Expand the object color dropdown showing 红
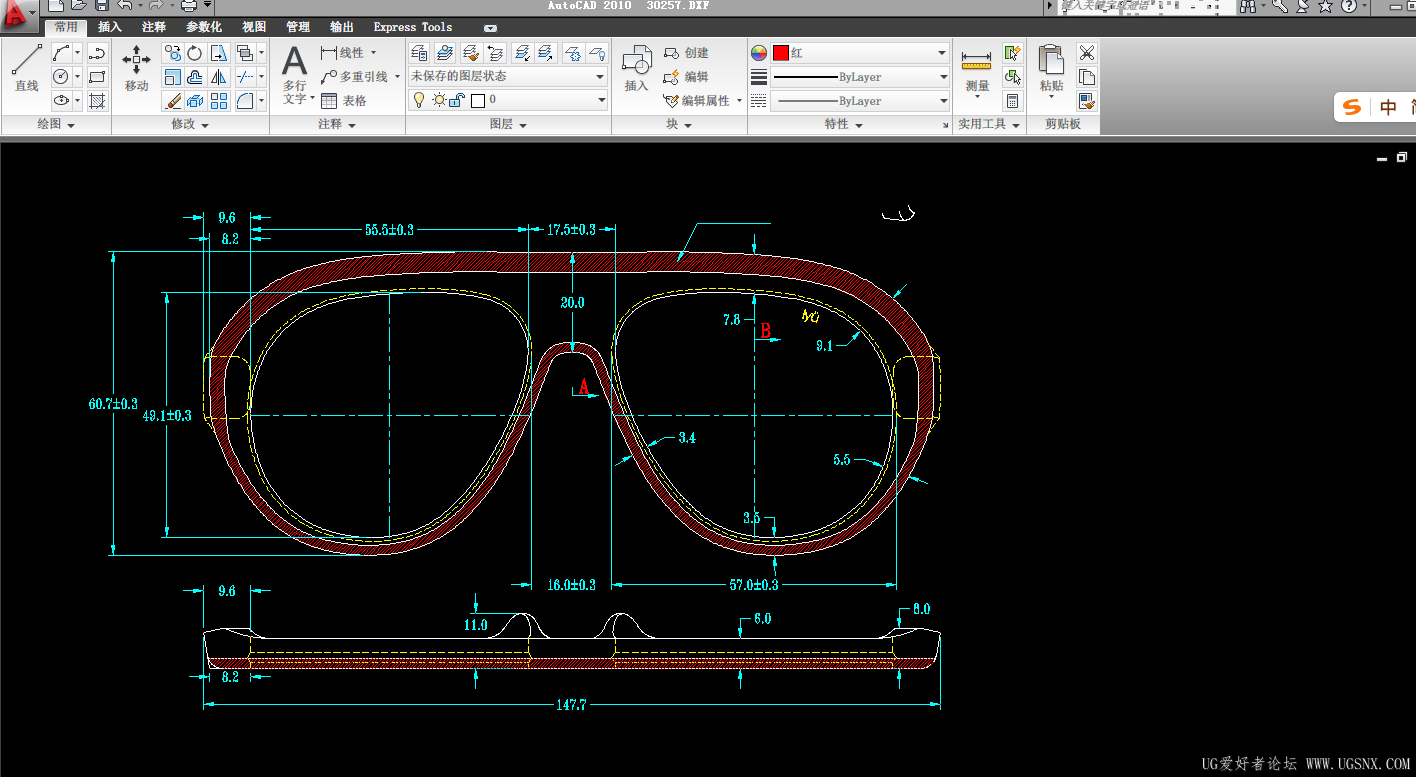 pyautogui.click(x=942, y=53)
